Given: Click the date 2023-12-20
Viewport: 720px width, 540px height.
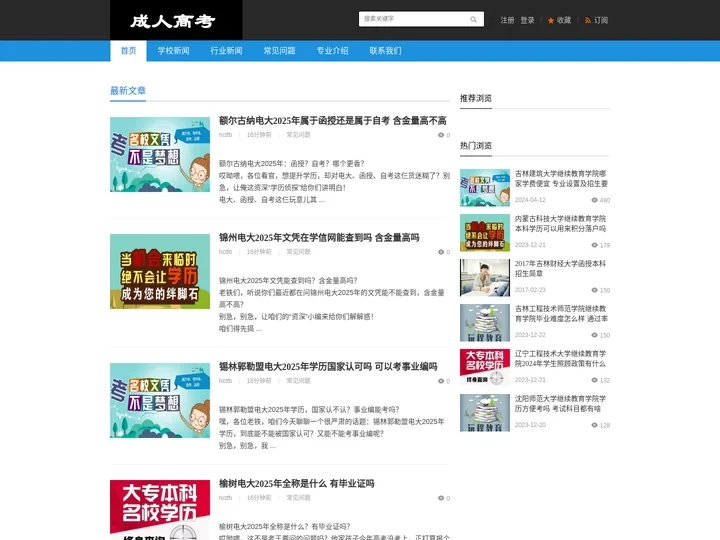Looking at the screenshot, I should point(530,425).
